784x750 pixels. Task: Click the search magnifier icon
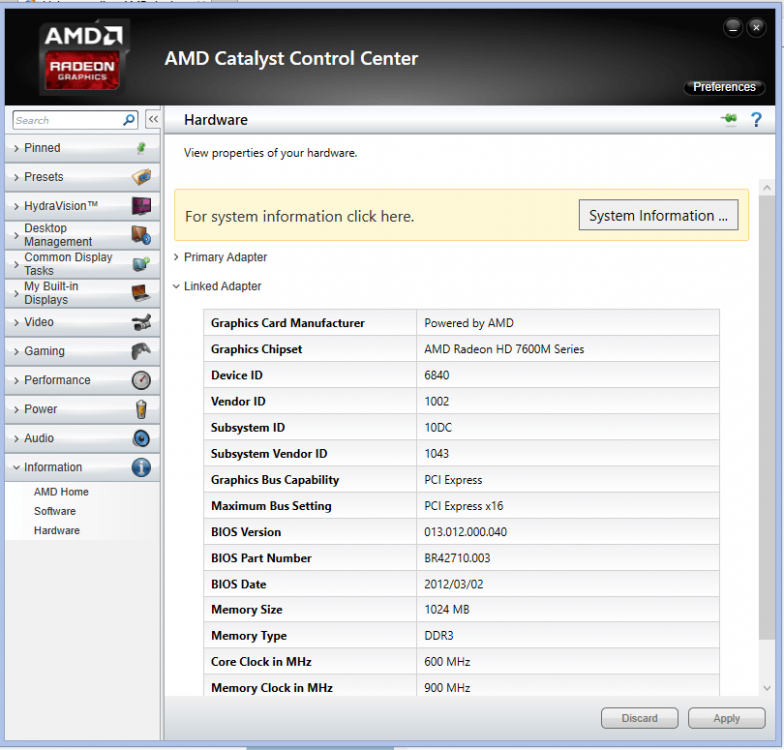coord(128,120)
